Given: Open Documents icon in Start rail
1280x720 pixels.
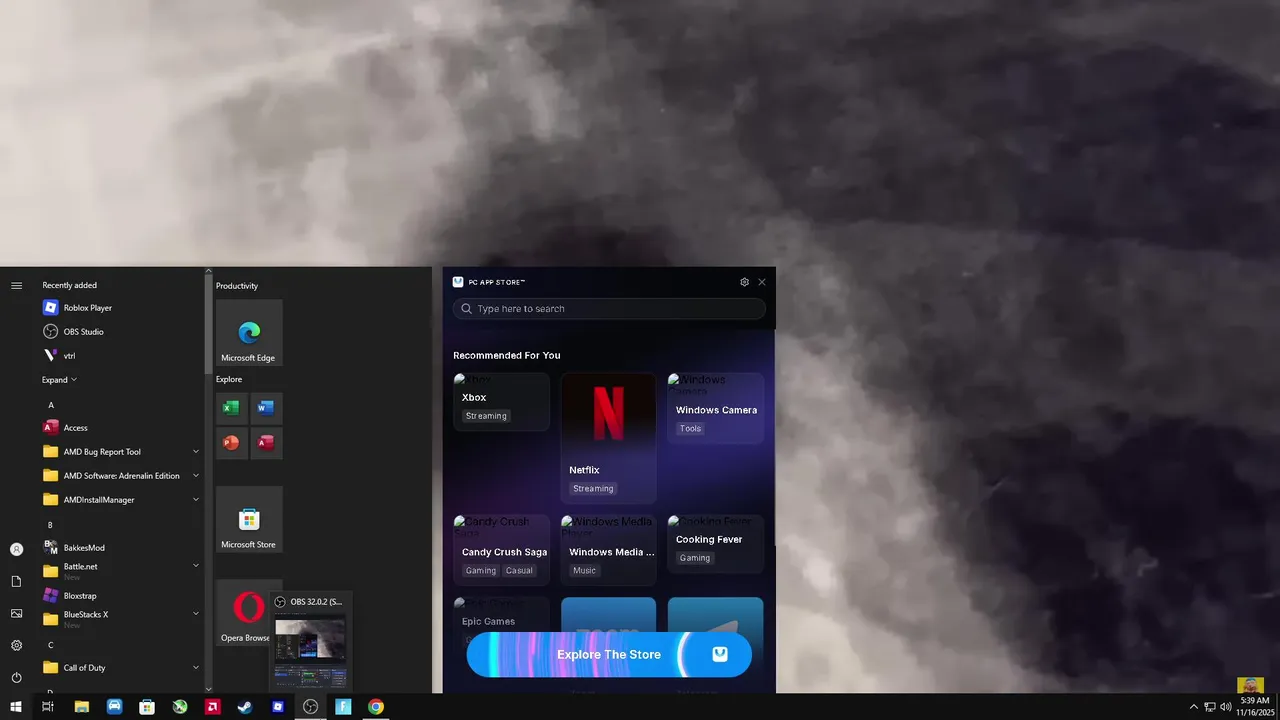Looking at the screenshot, I should [16, 581].
